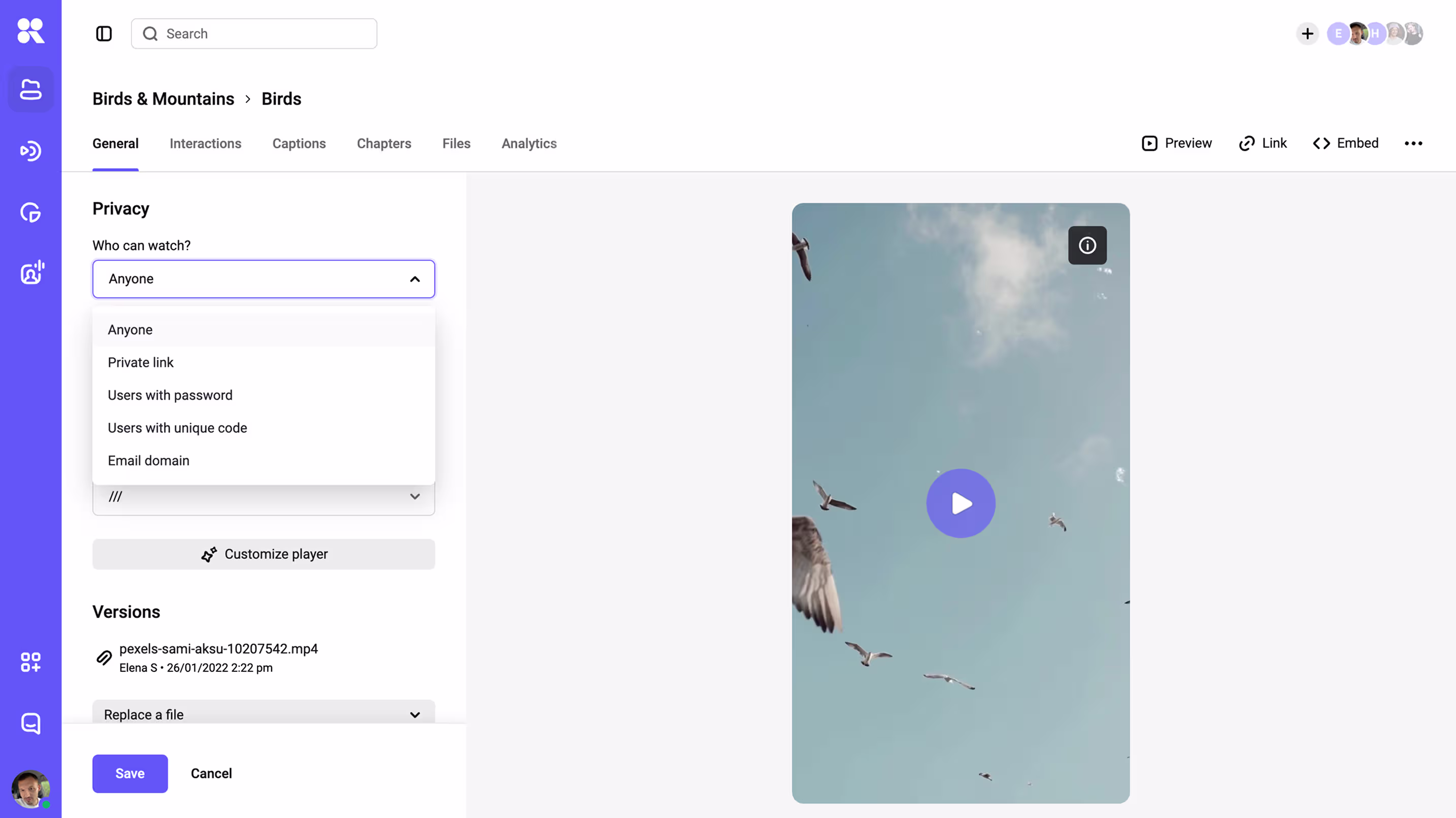Choose Users with password option
Screen dimensions: 1456x818
(263, 395)
